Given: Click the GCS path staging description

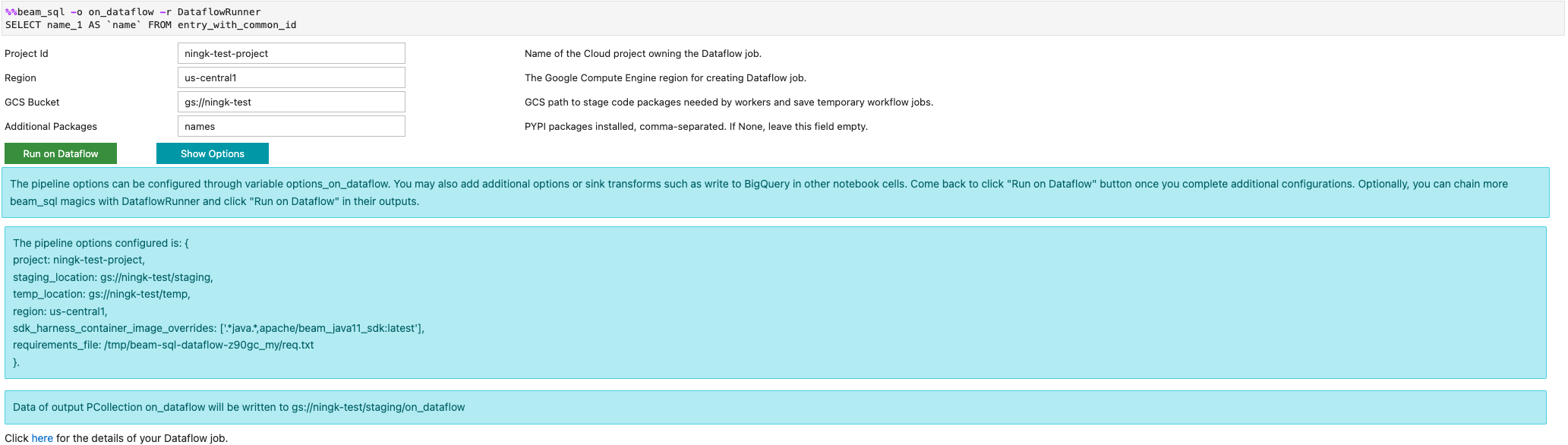Looking at the screenshot, I should coord(728,103).
